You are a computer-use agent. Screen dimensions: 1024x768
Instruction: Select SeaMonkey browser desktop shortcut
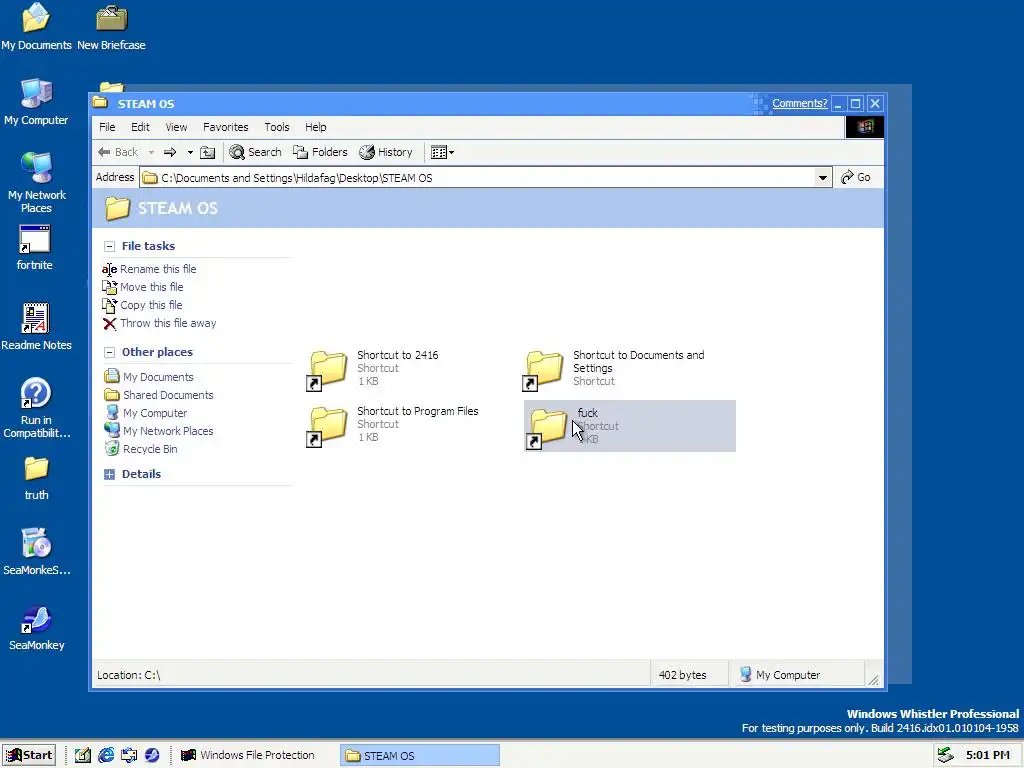(x=36, y=628)
